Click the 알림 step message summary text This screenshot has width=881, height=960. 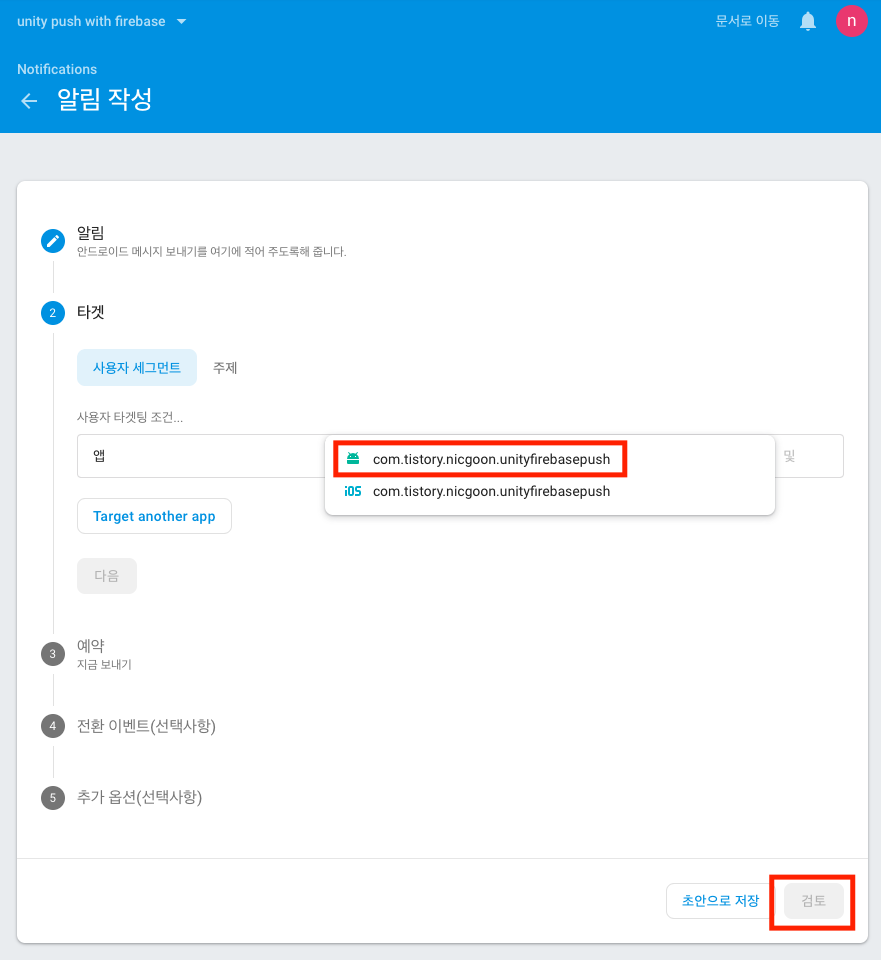212,252
